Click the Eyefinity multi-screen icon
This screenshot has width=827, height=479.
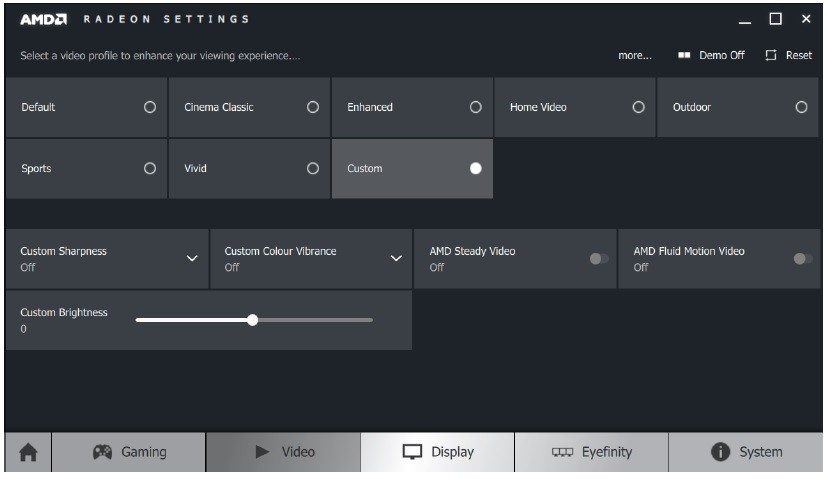point(562,452)
